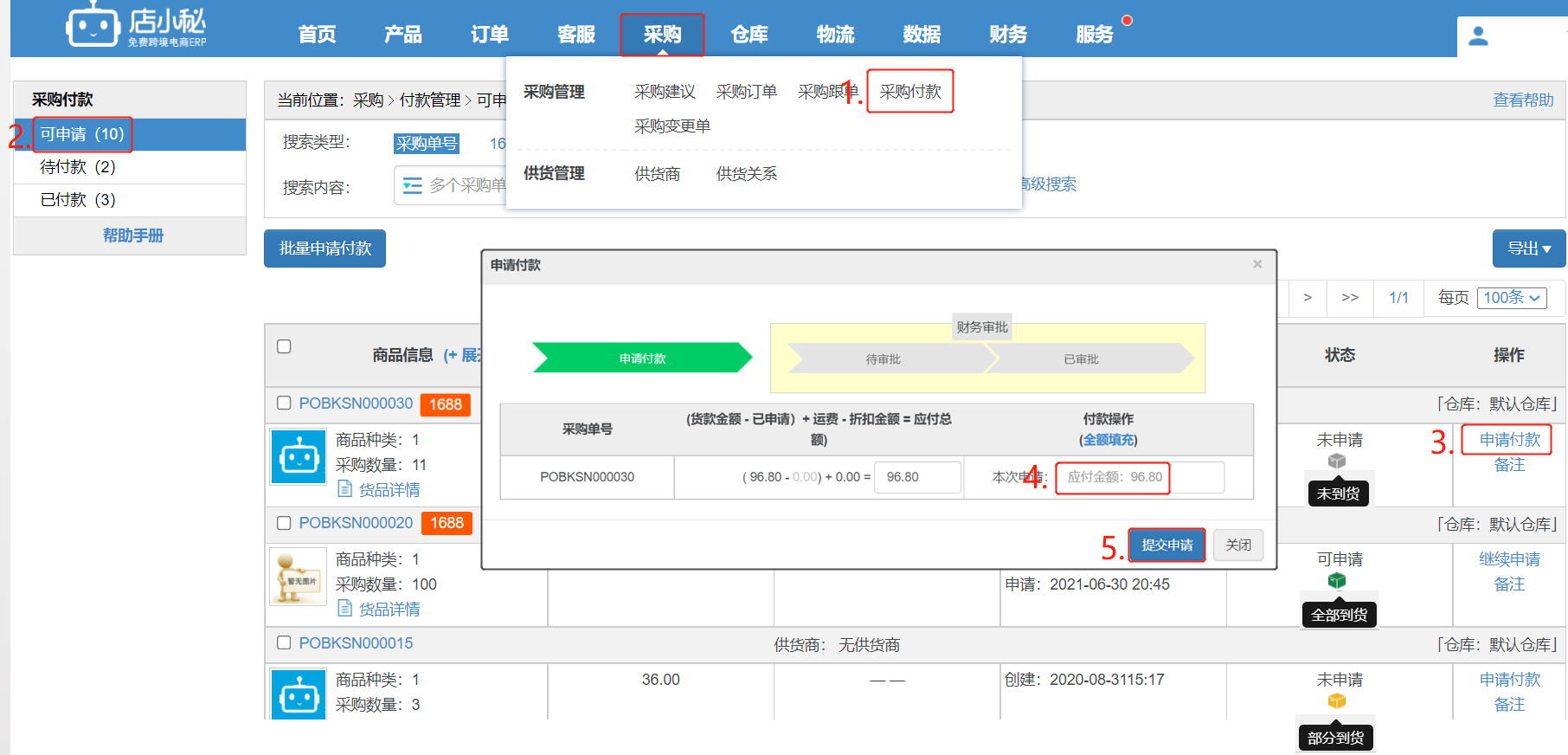Click the yellow box icon for POBKSN000015

click(x=1337, y=701)
